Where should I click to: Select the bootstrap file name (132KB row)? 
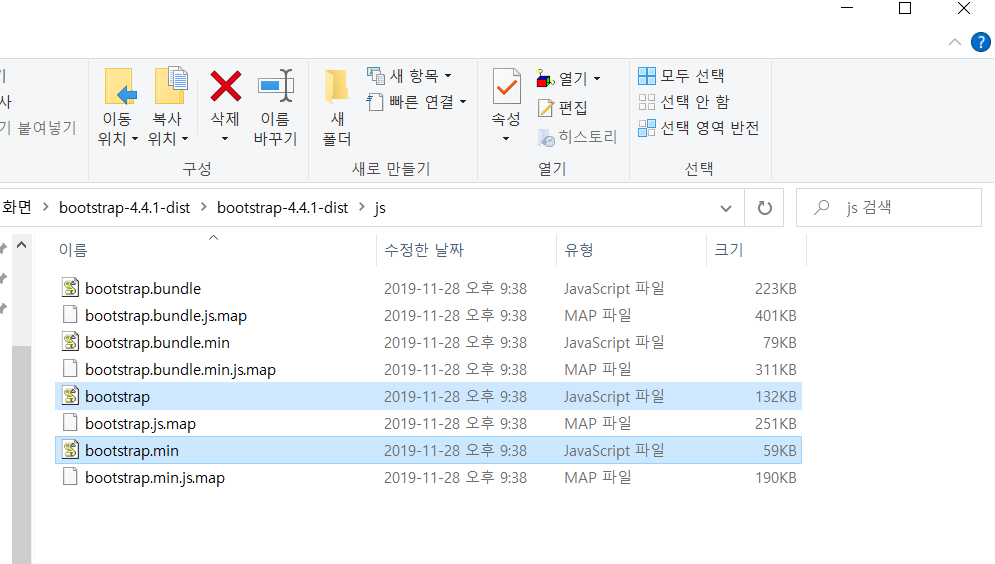click(x=117, y=397)
